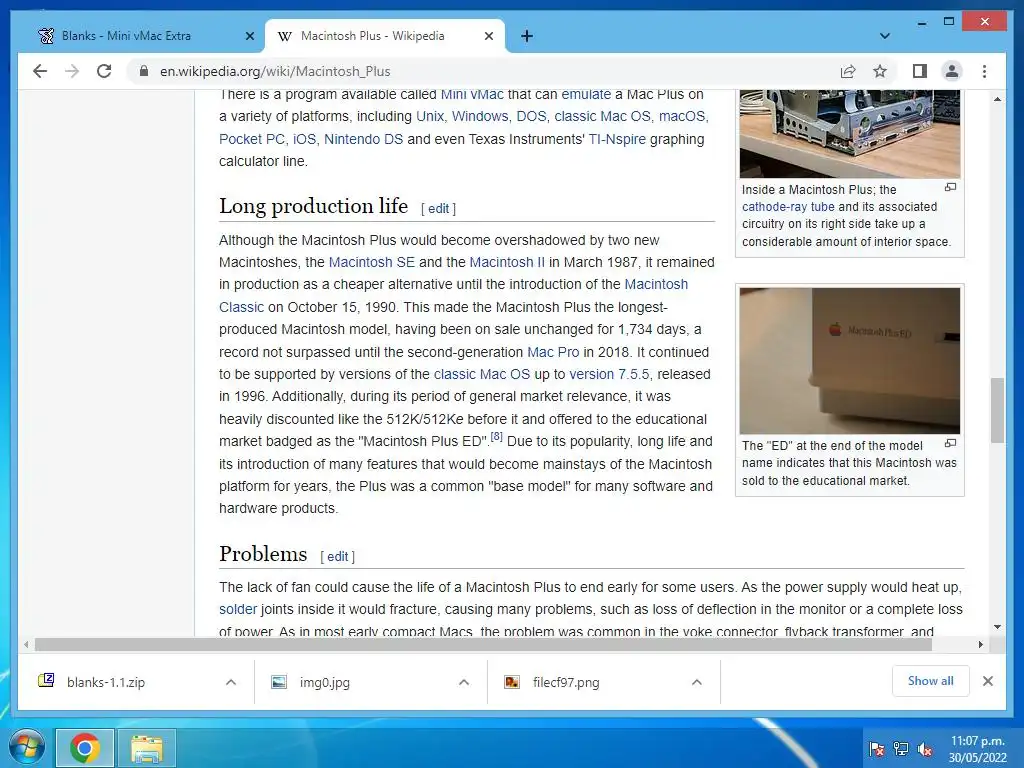Open the TI-Nspire link
The height and width of the screenshot is (768, 1024).
click(616, 139)
